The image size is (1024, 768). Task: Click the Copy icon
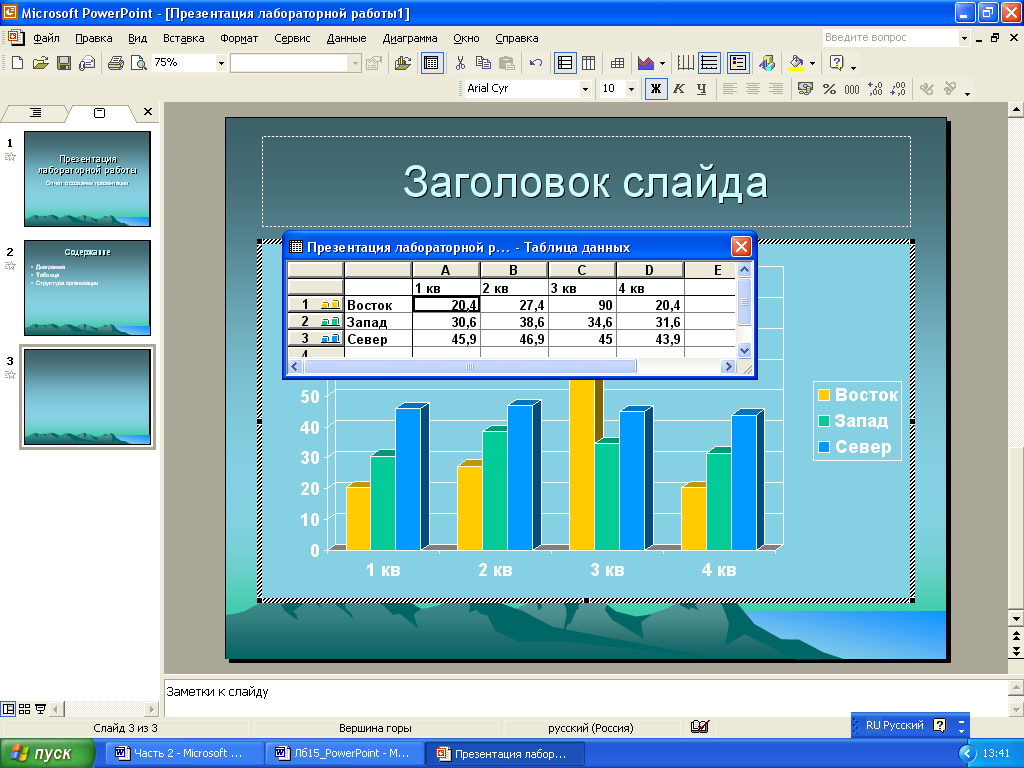[483, 63]
